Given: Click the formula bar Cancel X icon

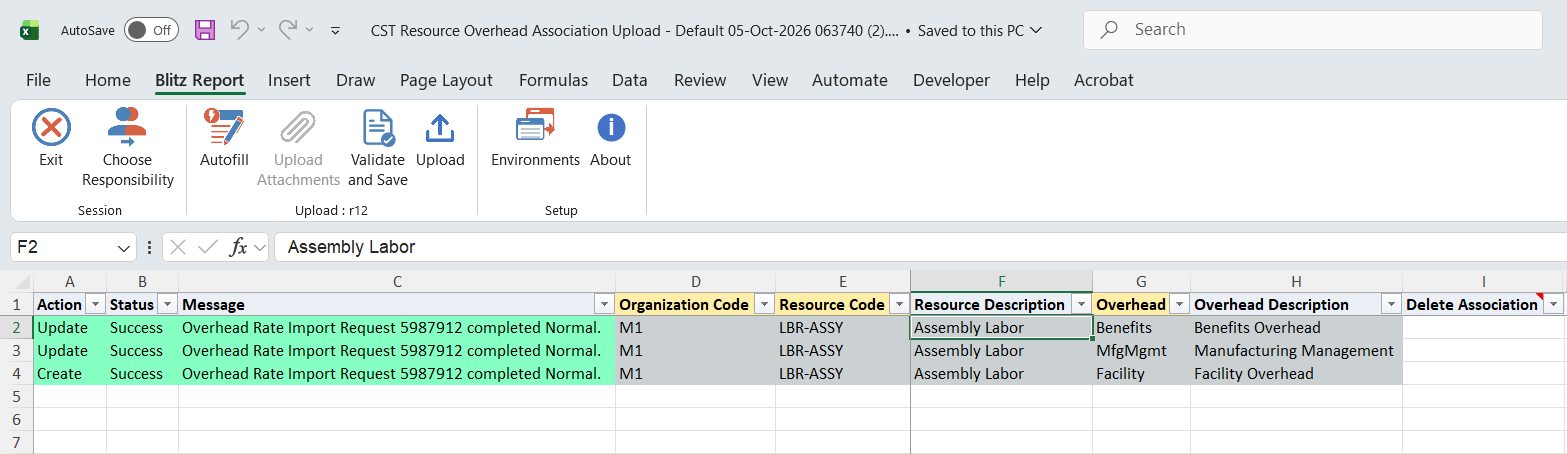Looking at the screenshot, I should tap(178, 247).
